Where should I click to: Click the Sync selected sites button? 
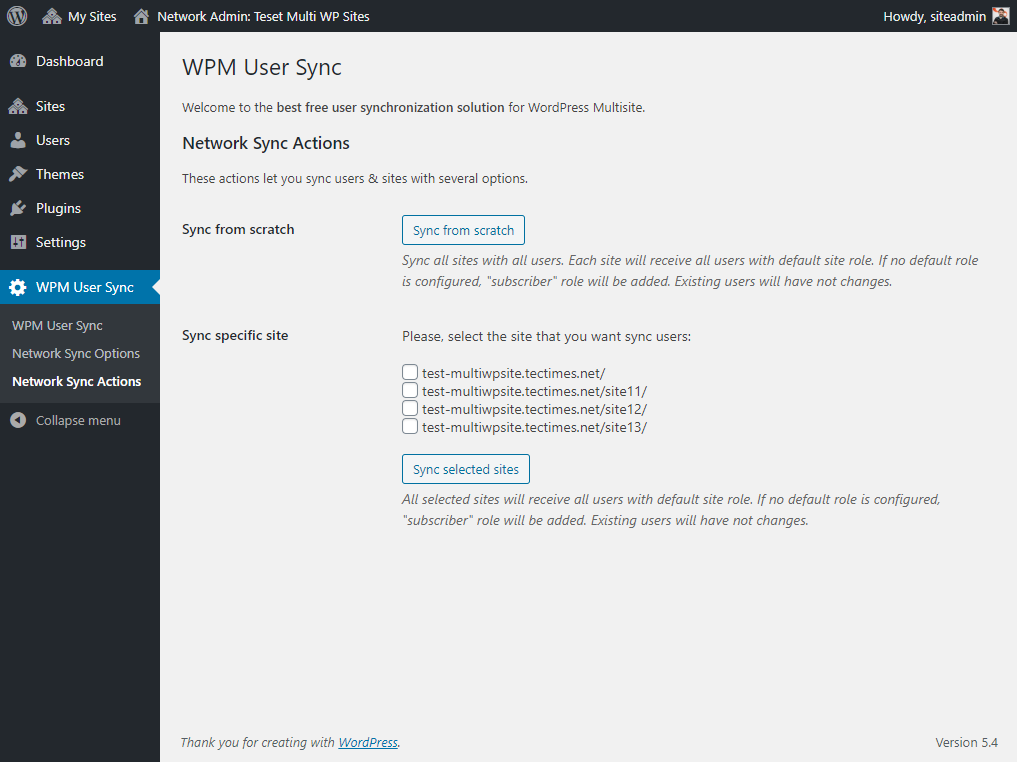(466, 469)
